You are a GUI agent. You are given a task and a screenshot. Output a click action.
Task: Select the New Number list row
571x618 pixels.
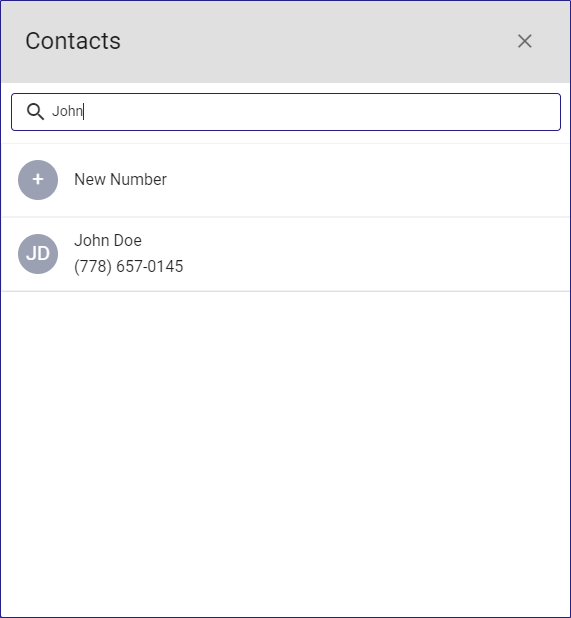[x=285, y=180]
